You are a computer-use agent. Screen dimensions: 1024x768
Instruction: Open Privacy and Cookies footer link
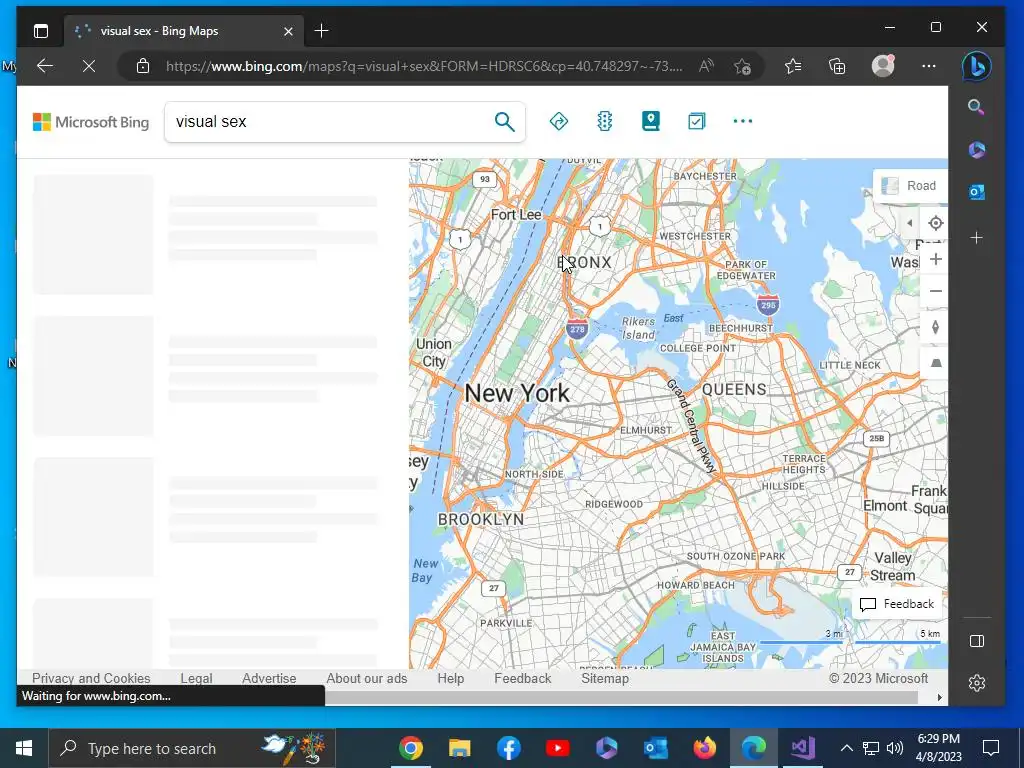pos(91,678)
